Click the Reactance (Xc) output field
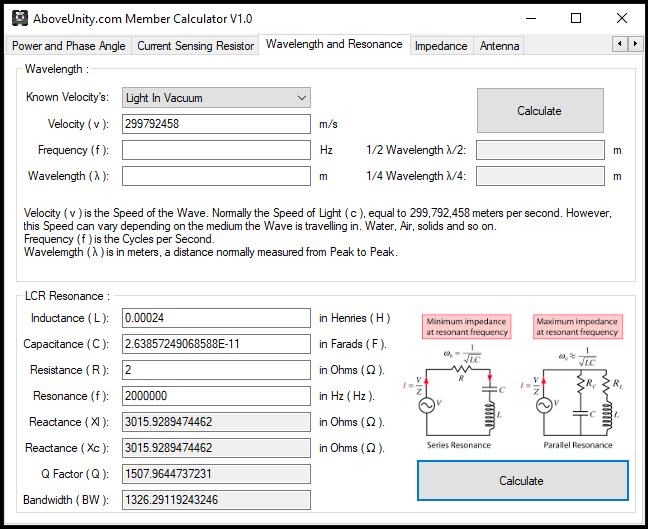Image resolution: width=648 pixels, height=529 pixels. pyautogui.click(x=216, y=448)
